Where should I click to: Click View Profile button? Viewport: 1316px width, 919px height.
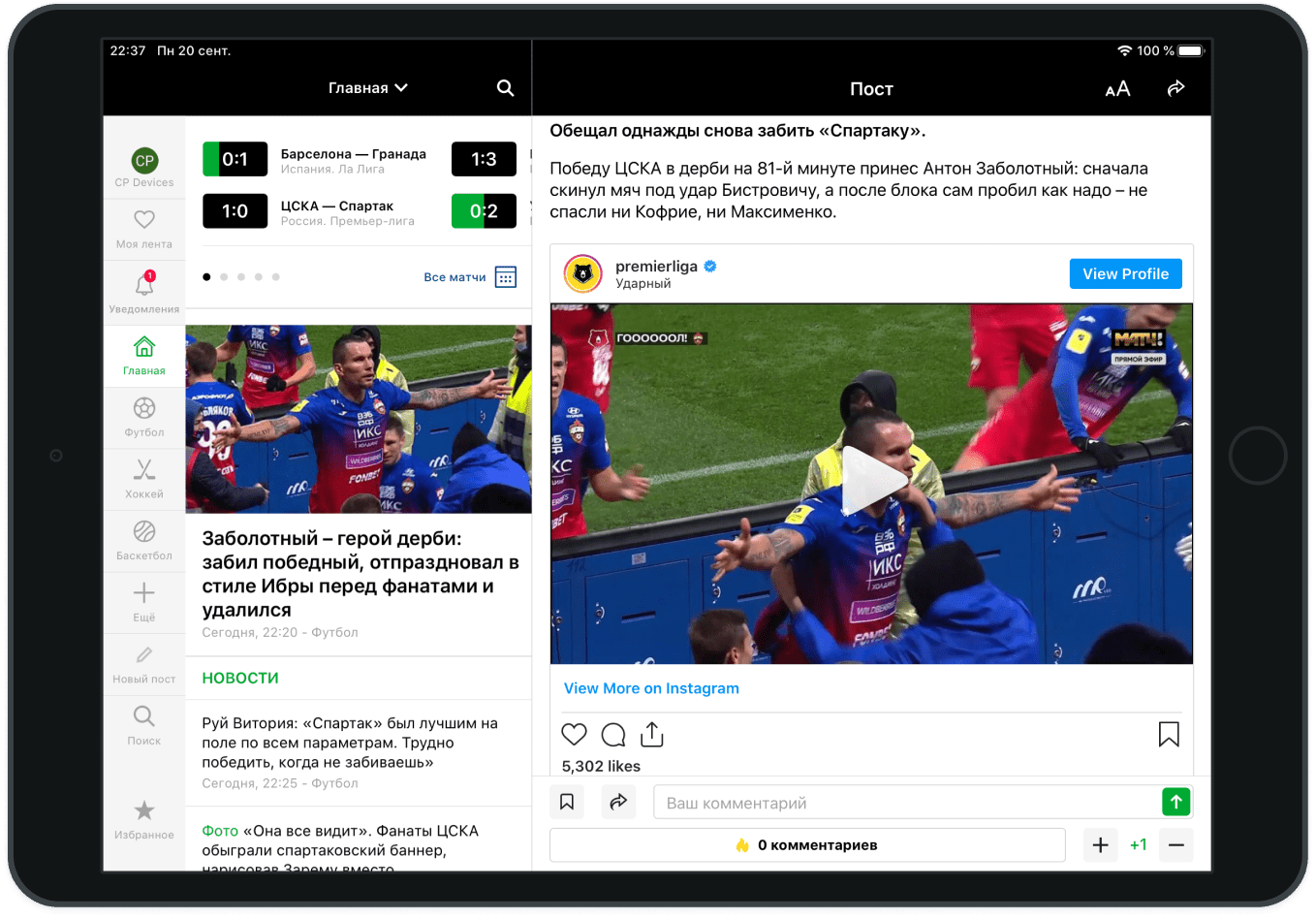click(x=1125, y=273)
